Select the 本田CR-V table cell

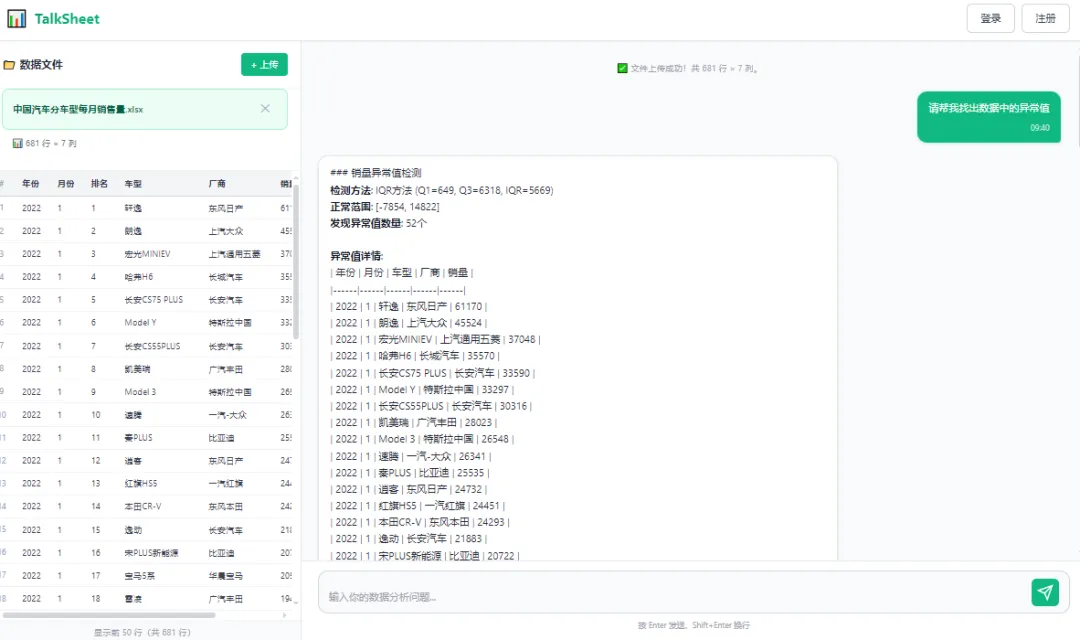click(143, 506)
